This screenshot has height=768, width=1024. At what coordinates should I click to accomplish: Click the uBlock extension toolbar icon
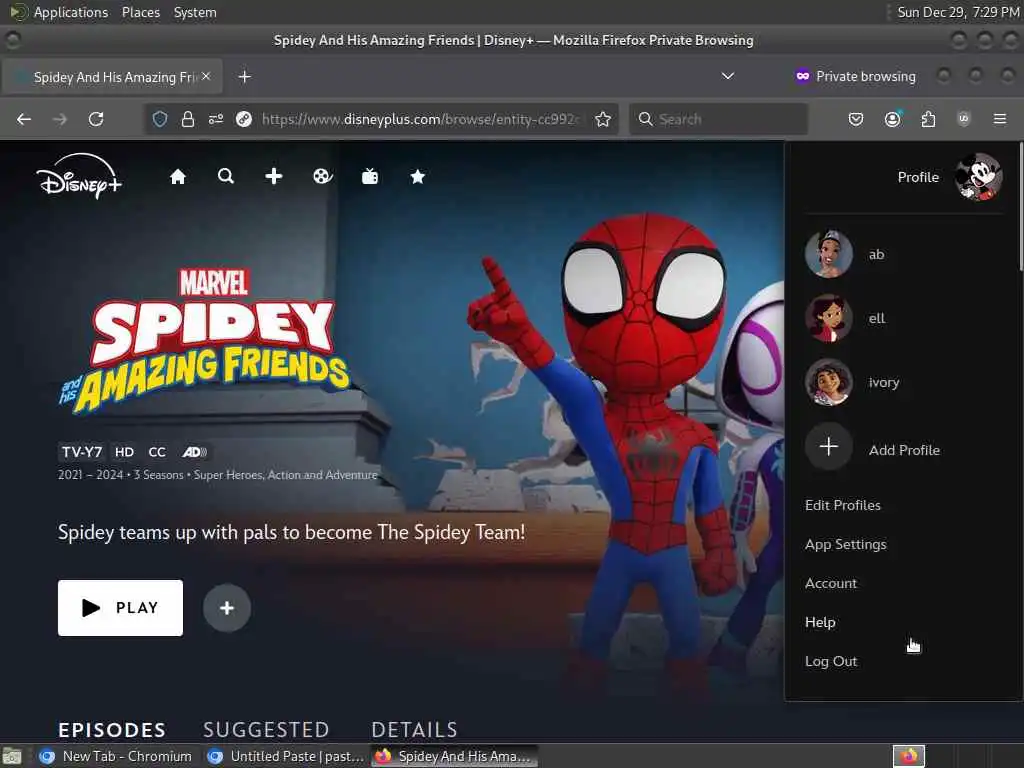[x=964, y=119]
